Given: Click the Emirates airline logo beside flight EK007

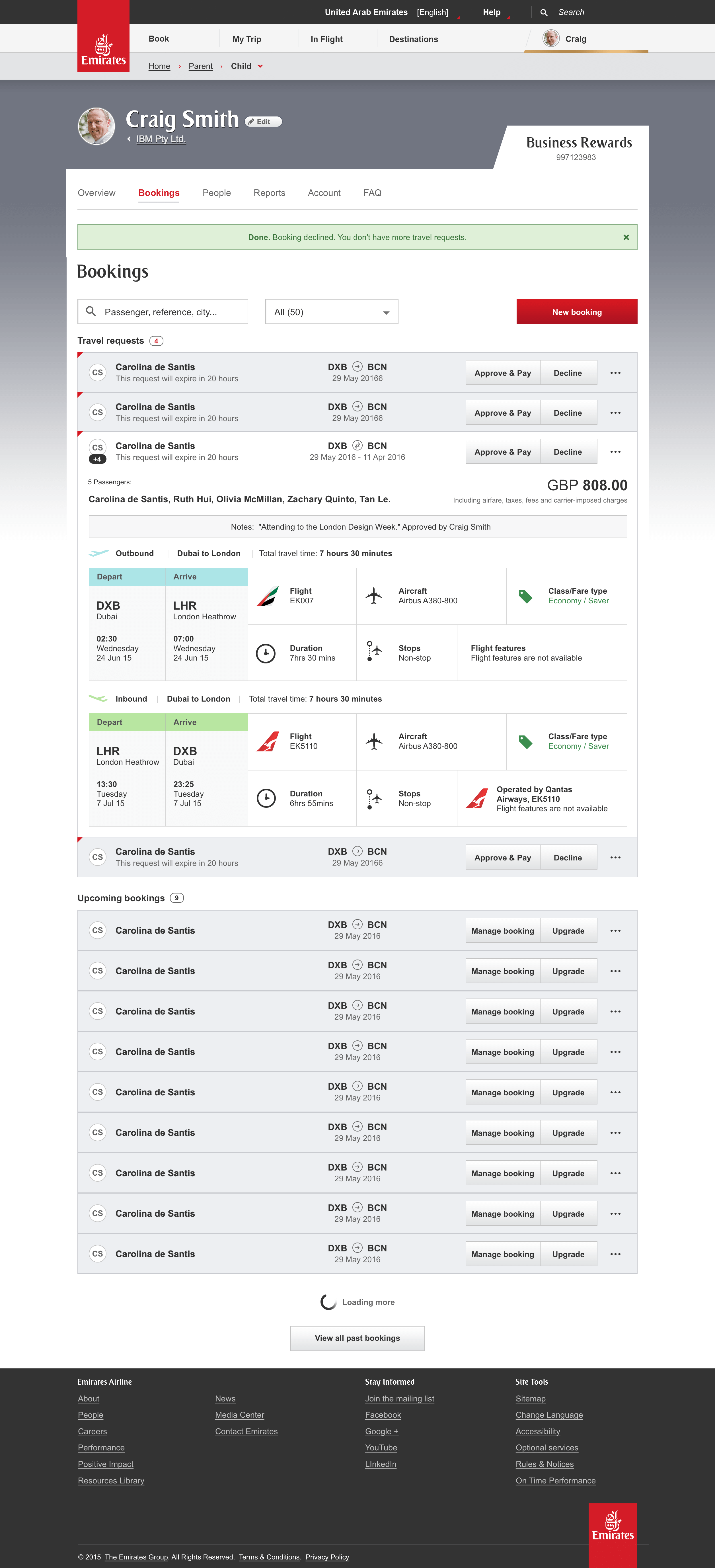Looking at the screenshot, I should 268,596.
